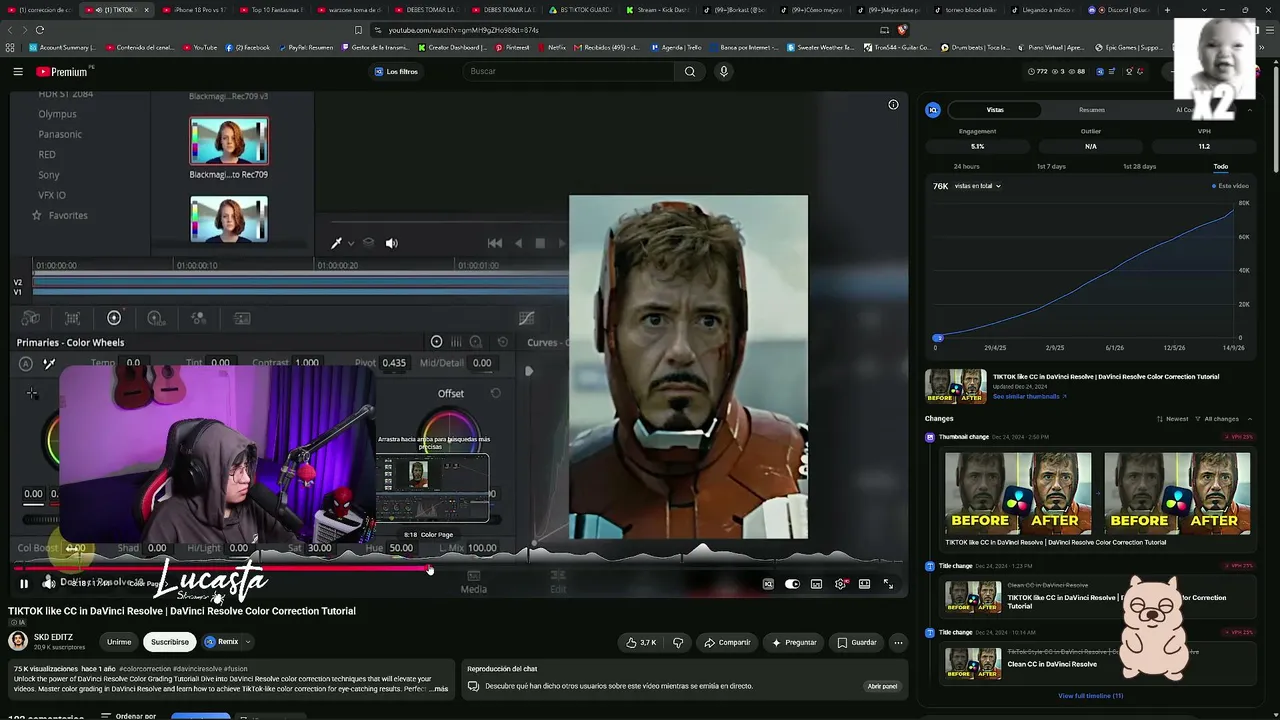The height and width of the screenshot is (720, 1280).
Task: Click the Suscribirse button
Action: click(x=169, y=642)
